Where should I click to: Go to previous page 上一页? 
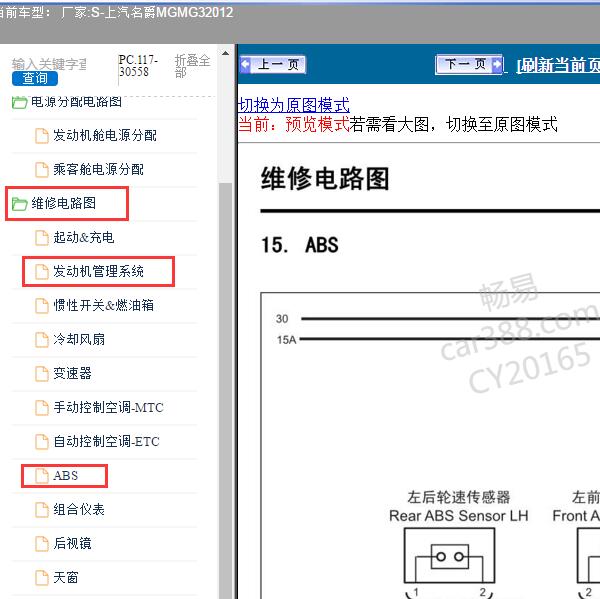click(x=272, y=64)
